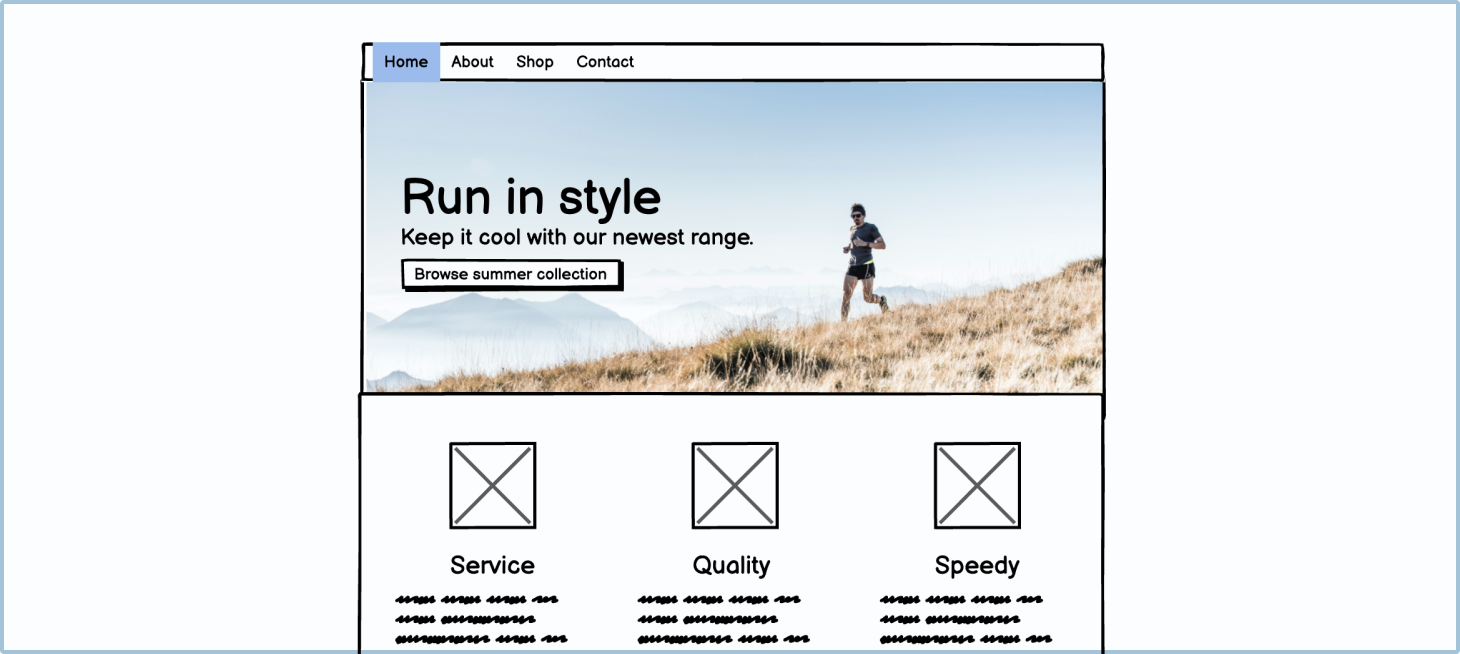Click the image placeholder above Speedy

point(977,486)
